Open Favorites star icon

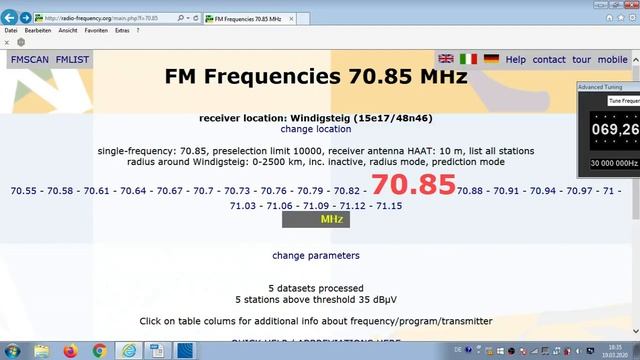pyautogui.click(x=621, y=18)
